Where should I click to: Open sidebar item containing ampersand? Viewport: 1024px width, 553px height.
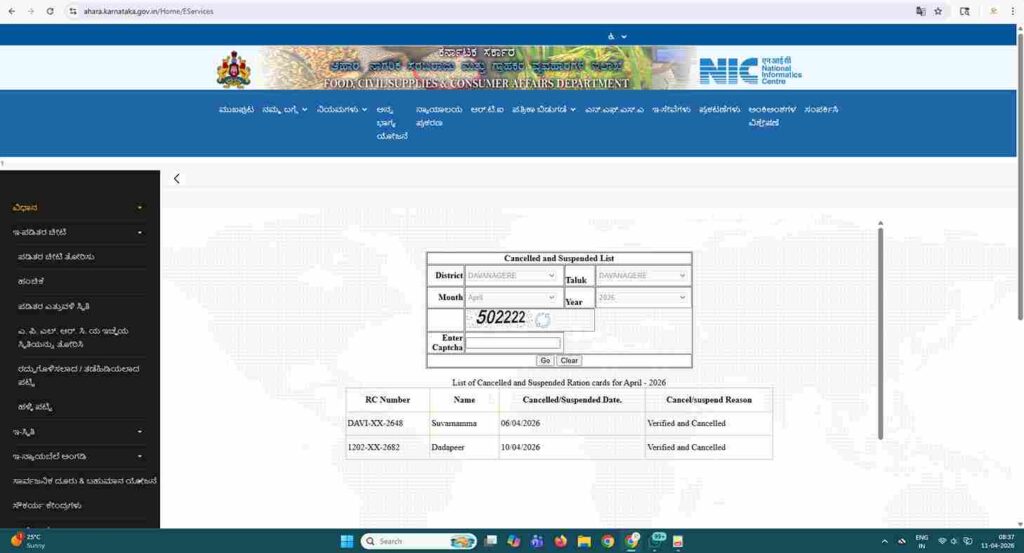pyautogui.click(x=84, y=481)
